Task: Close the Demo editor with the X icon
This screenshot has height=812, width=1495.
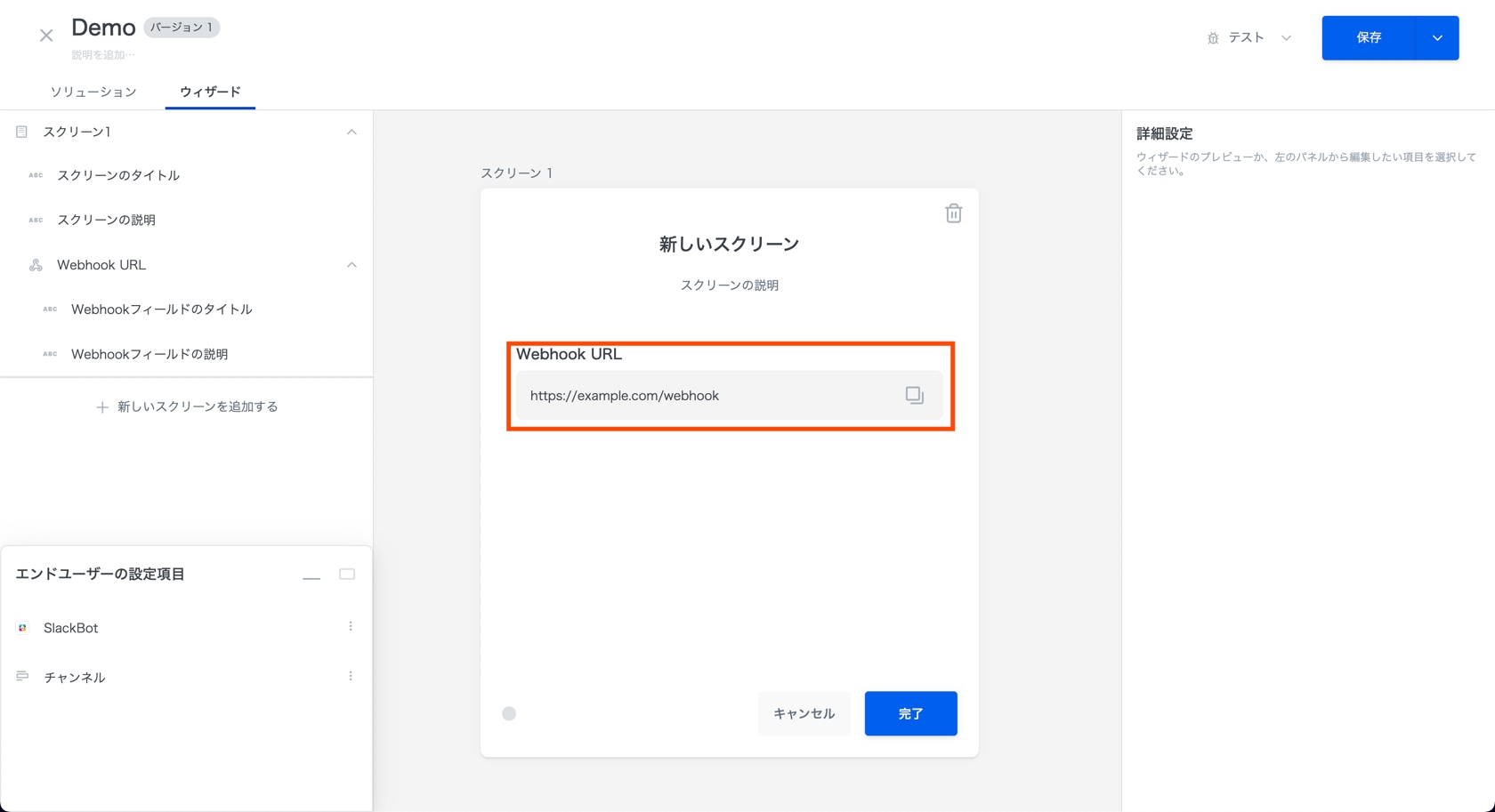Action: click(x=46, y=36)
